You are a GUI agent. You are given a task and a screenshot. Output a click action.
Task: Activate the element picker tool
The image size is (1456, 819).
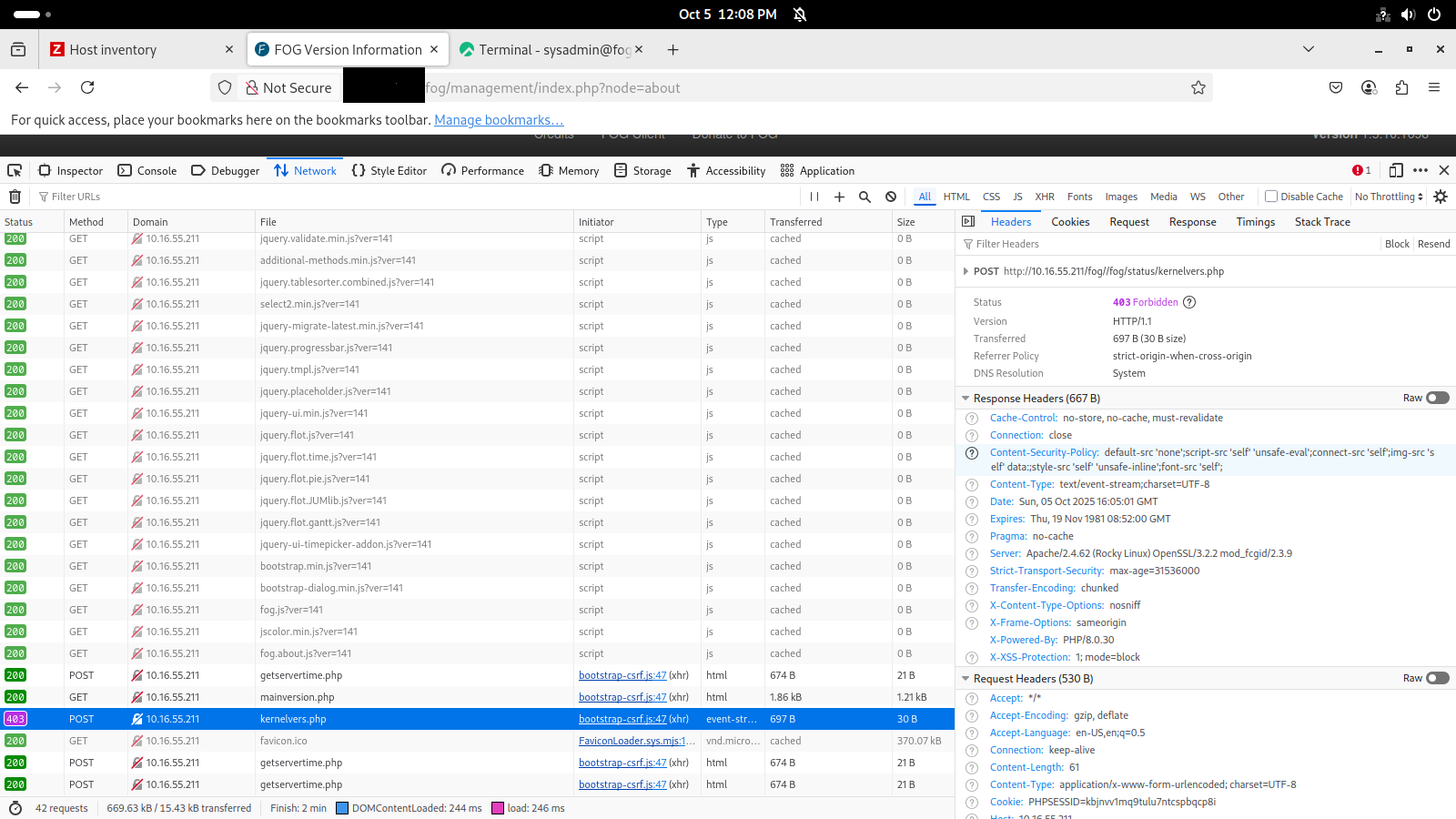(15, 170)
